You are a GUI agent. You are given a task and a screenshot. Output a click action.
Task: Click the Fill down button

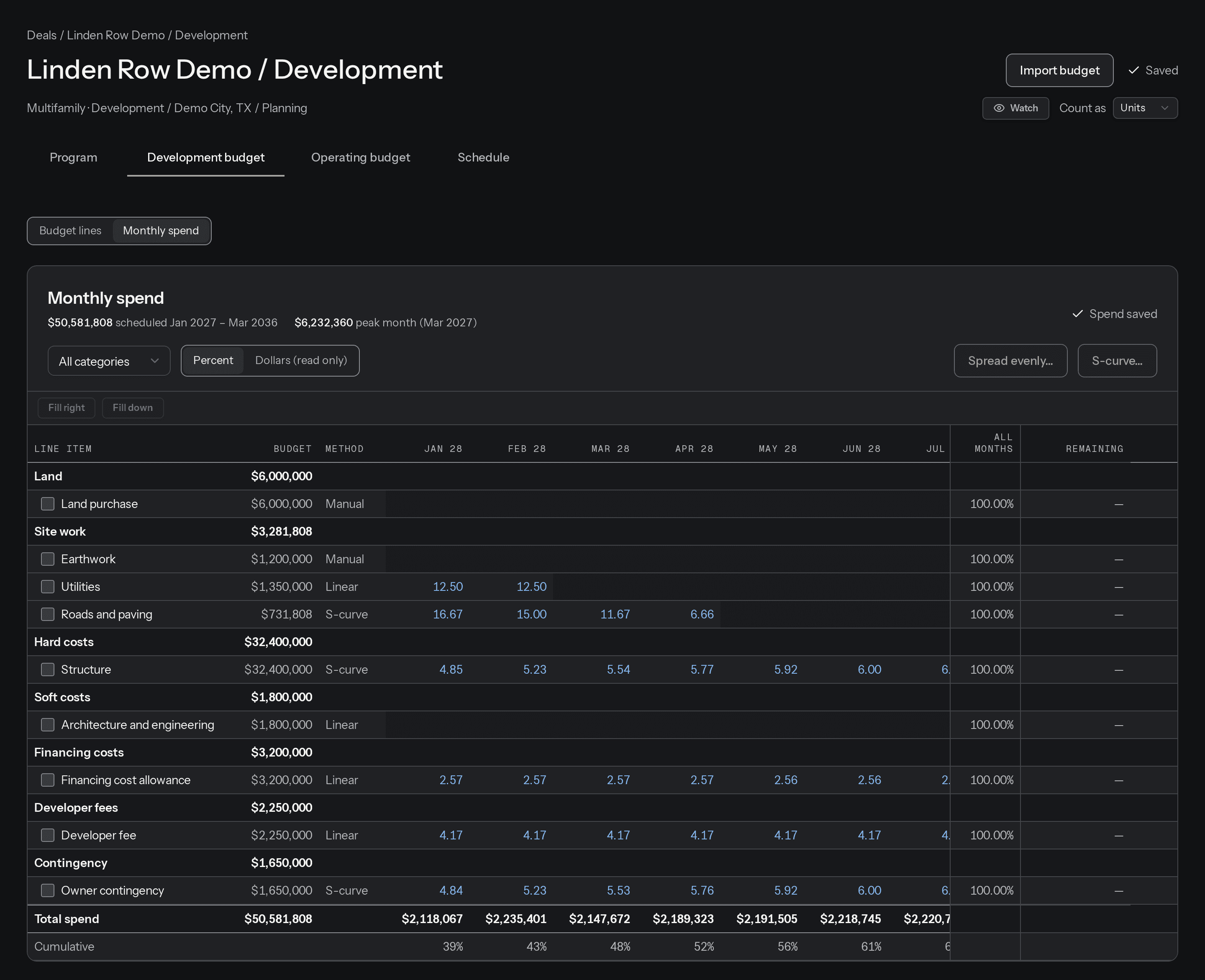pos(133,408)
